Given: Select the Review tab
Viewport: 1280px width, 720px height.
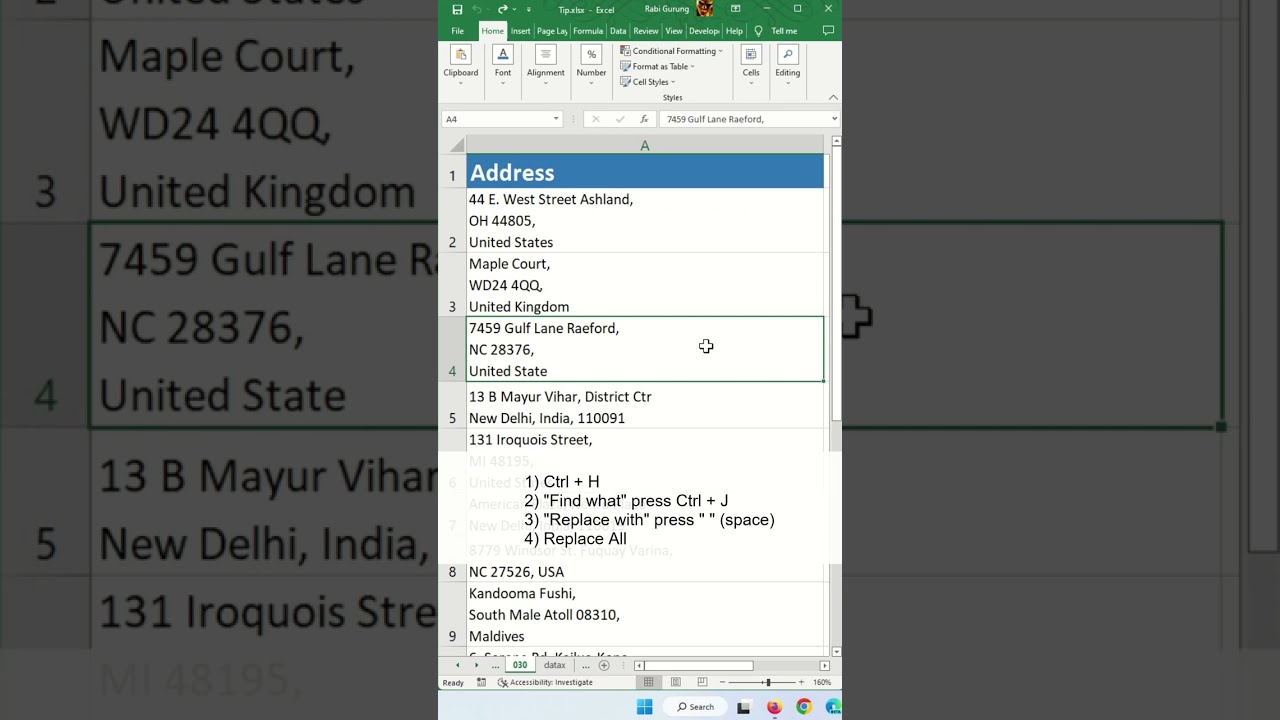Looking at the screenshot, I should (646, 31).
